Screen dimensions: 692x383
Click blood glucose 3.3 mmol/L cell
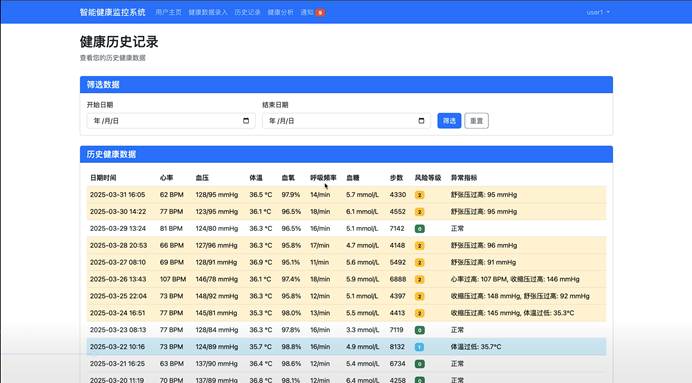coord(362,330)
